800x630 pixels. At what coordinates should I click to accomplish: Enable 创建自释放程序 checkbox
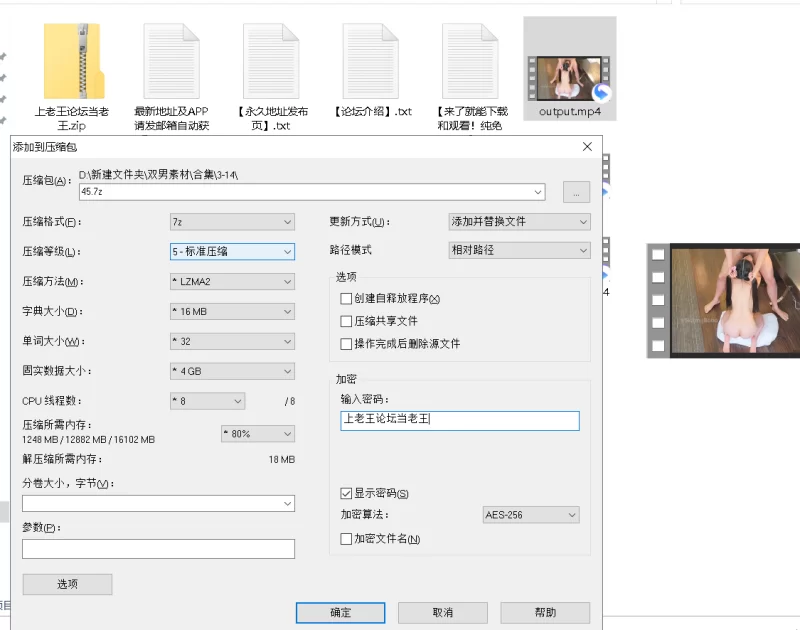[346, 299]
